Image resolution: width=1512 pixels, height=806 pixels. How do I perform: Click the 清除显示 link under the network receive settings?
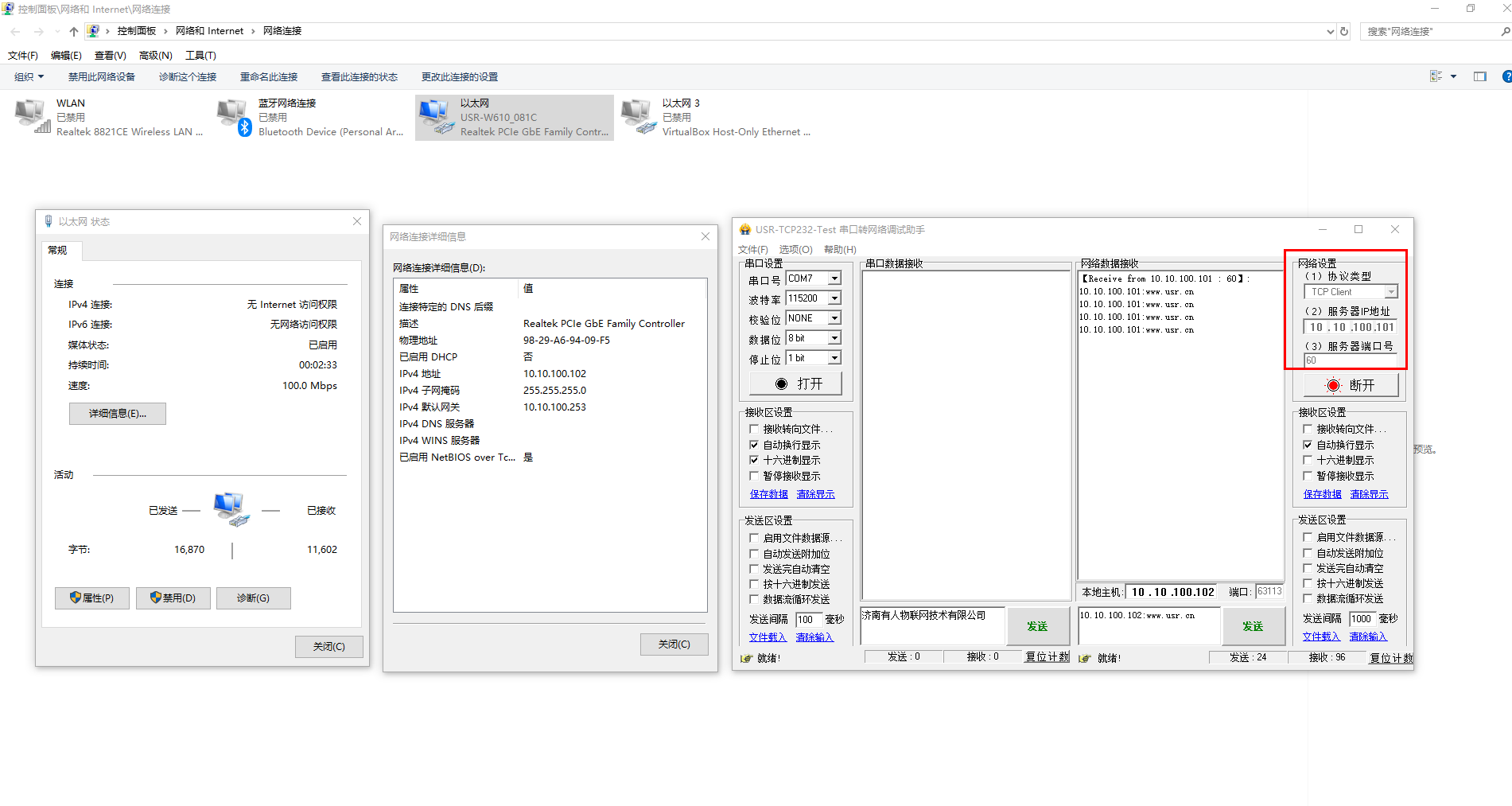[x=1369, y=494]
